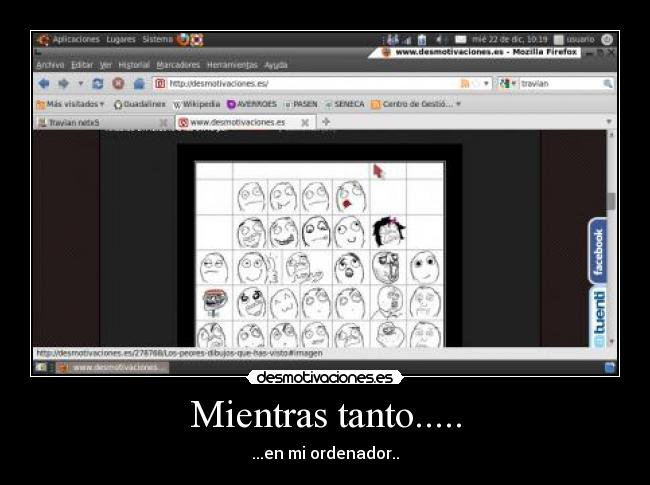Open the Archivo menu
The image size is (650, 485).
50,65
